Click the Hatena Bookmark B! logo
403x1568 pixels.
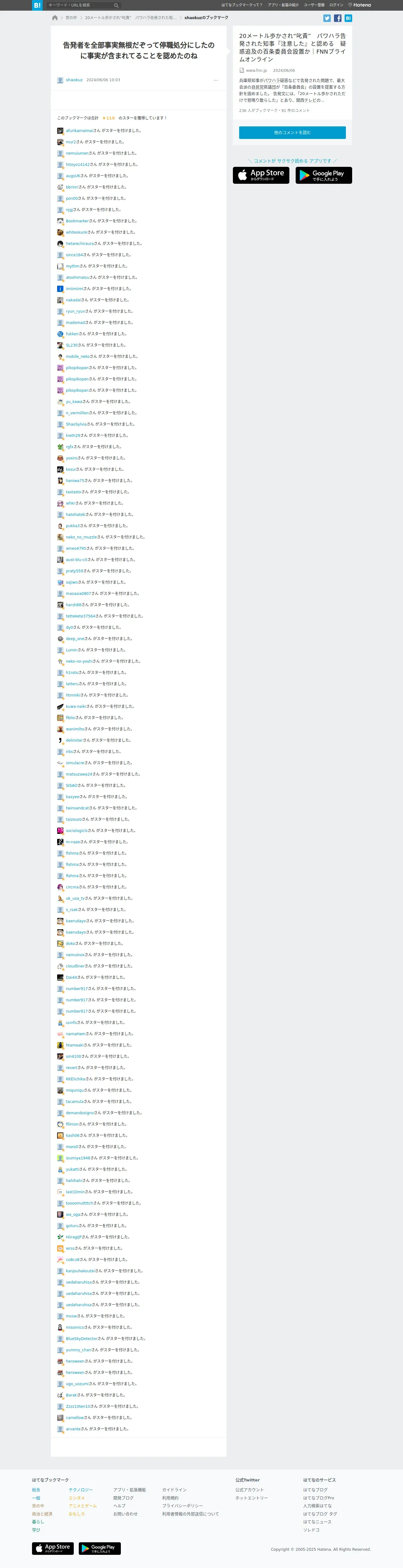(37, 5)
